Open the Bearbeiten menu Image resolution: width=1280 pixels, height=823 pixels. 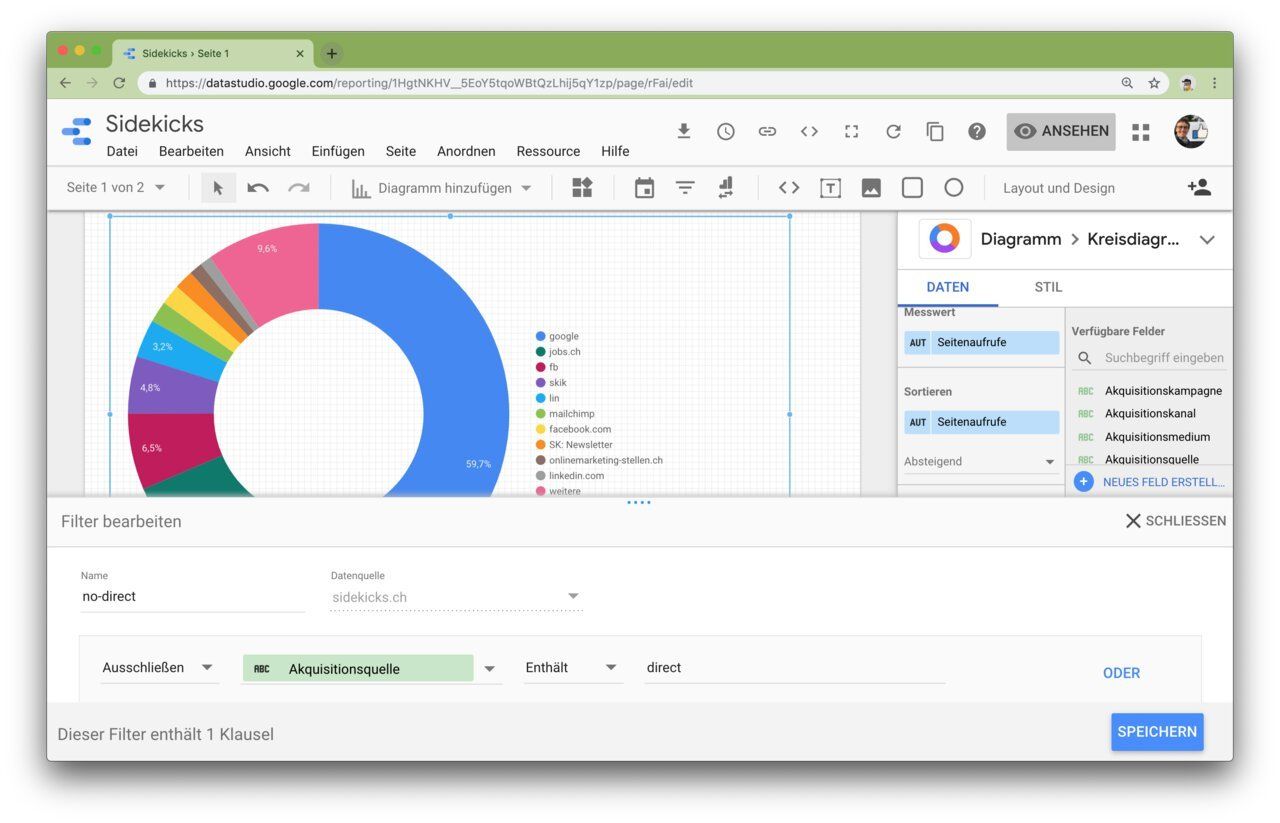pos(191,151)
